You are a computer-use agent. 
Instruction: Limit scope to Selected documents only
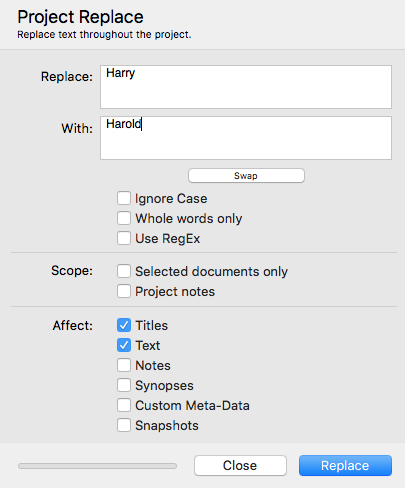124,271
